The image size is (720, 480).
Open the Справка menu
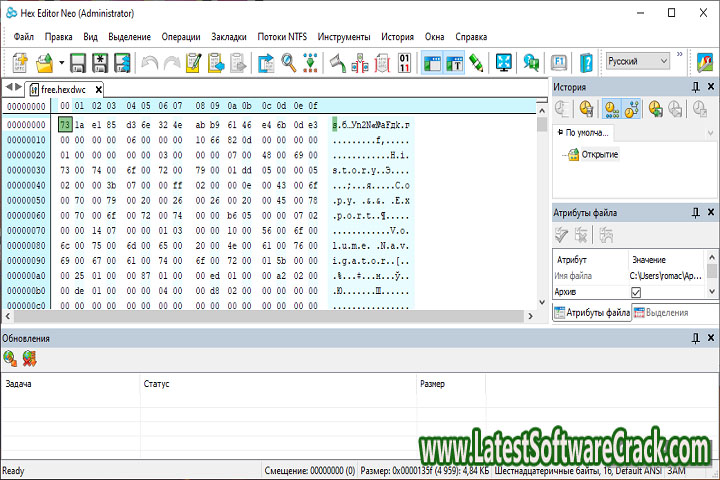(471, 37)
